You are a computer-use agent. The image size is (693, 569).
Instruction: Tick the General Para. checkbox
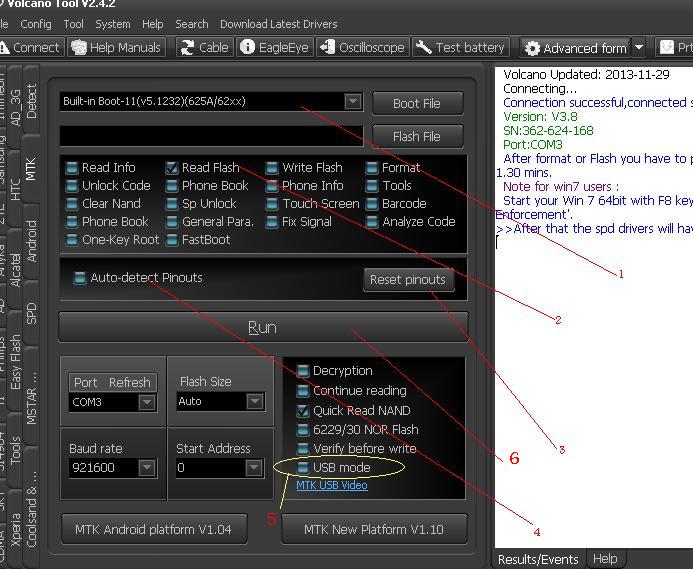pyautogui.click(x=171, y=222)
